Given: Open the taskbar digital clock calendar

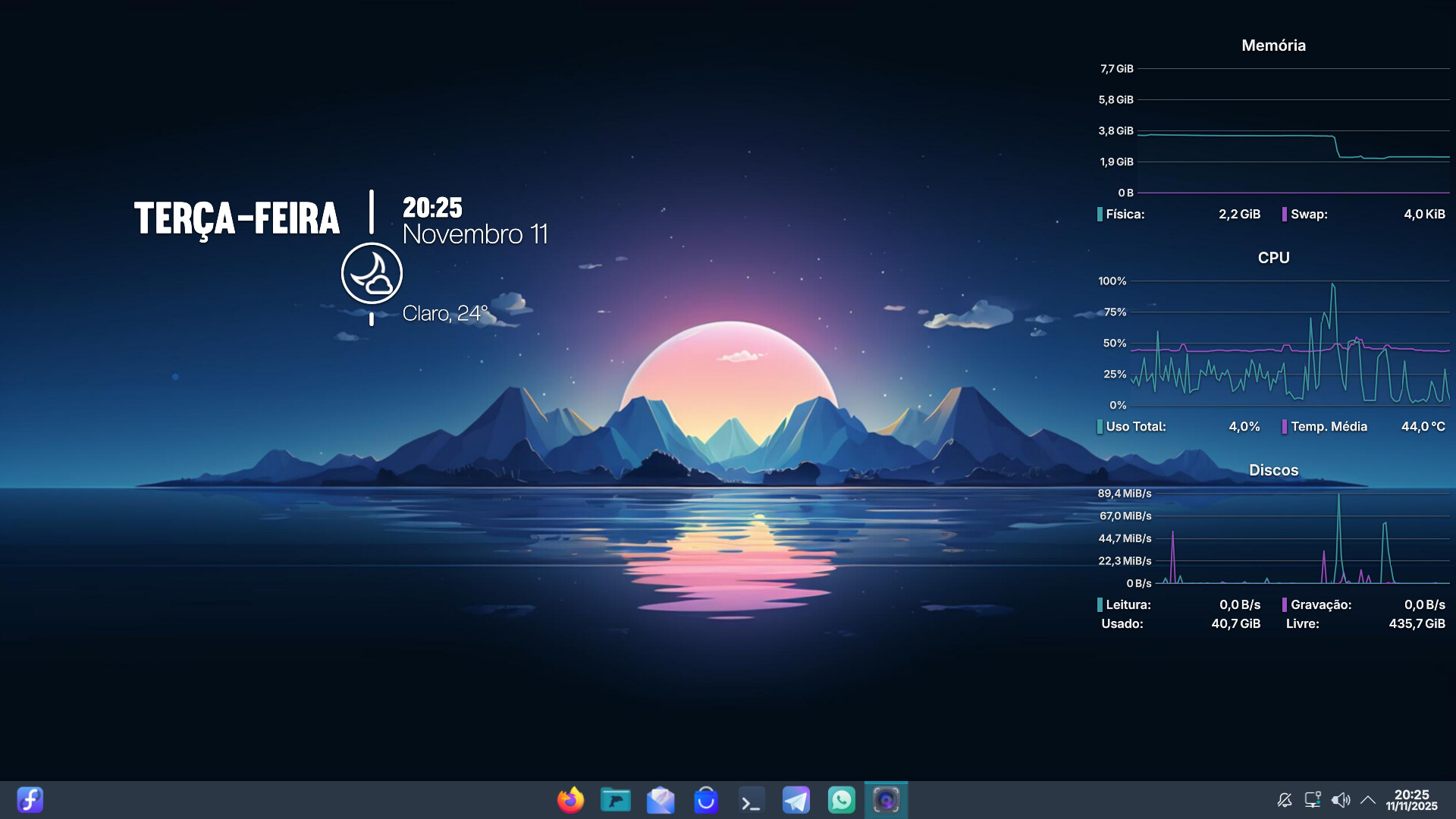Looking at the screenshot, I should (1411, 800).
